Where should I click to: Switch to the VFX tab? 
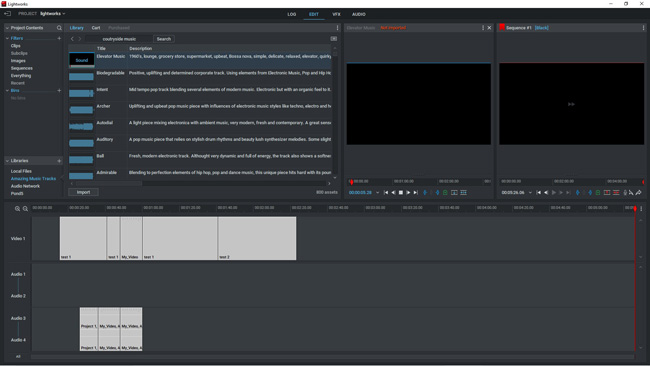pos(336,14)
